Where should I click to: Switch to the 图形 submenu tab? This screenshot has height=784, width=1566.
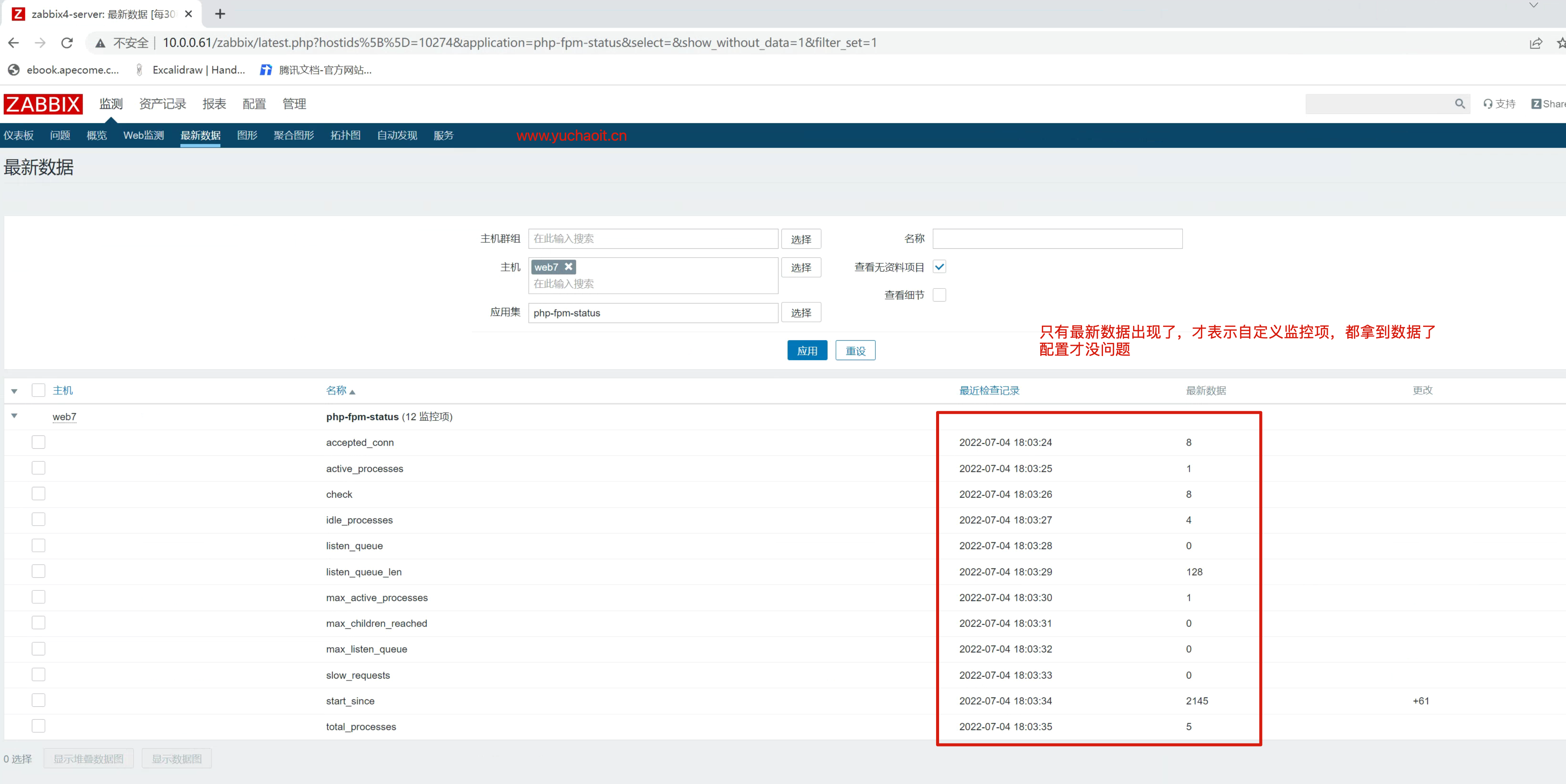pyautogui.click(x=247, y=135)
